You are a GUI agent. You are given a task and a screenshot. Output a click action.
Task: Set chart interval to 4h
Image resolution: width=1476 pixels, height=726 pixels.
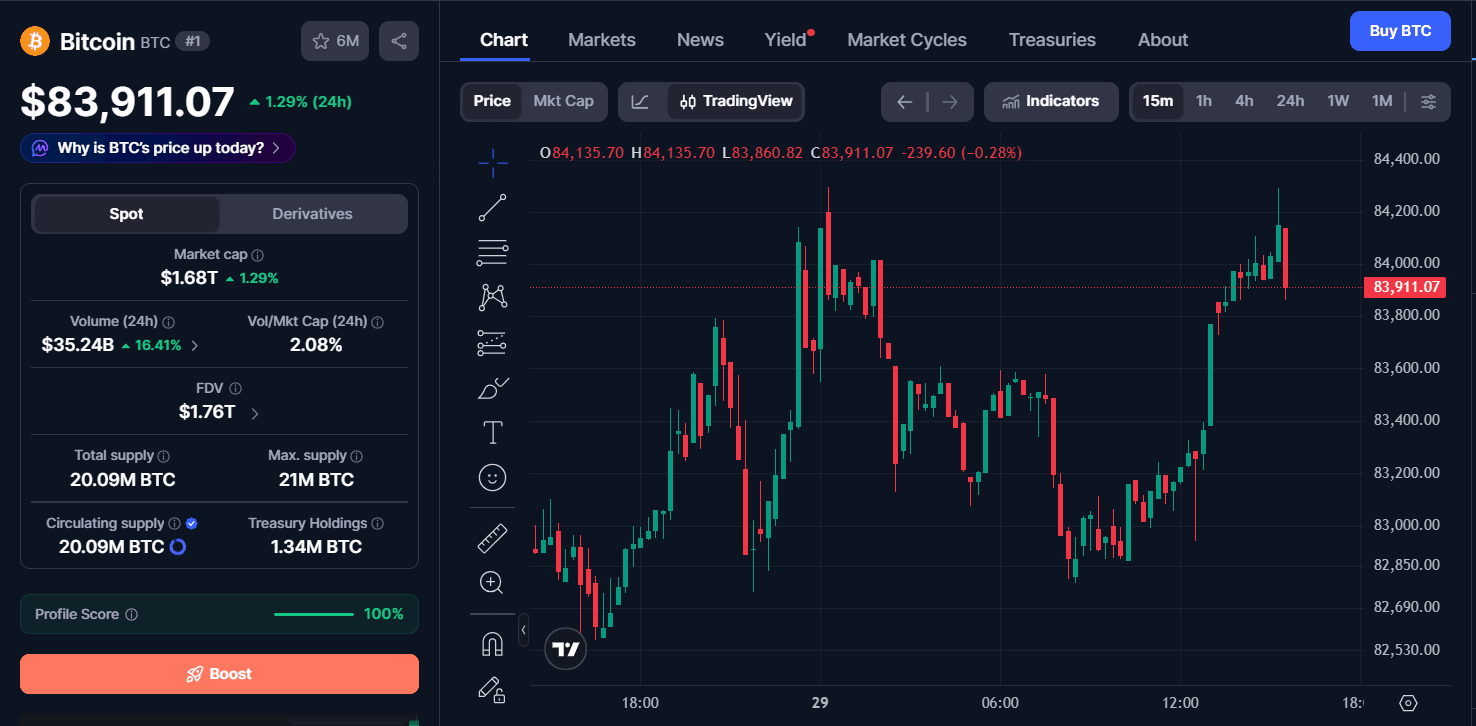click(1244, 101)
